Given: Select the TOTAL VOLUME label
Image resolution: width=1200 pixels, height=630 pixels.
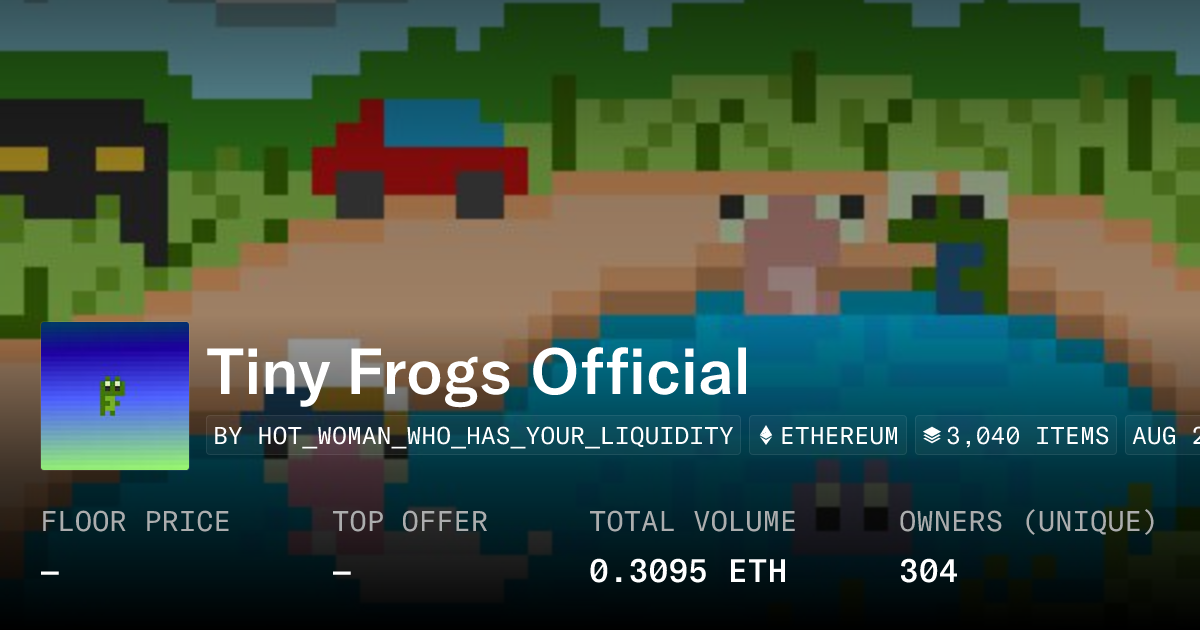Looking at the screenshot, I should [692, 522].
